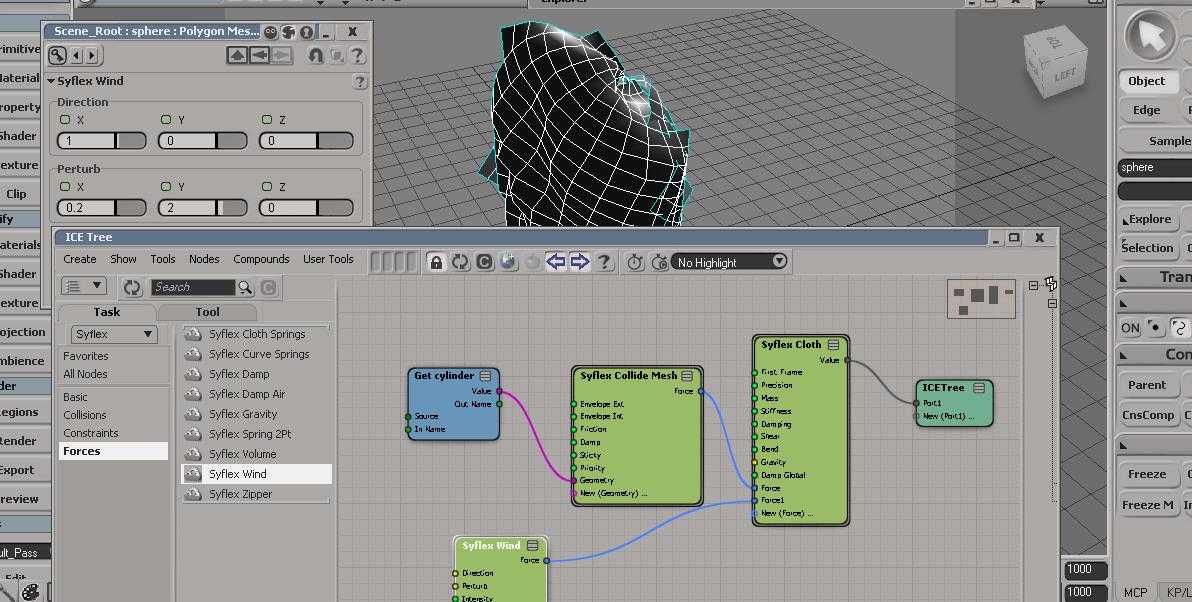Click the second stopwatch icon with badge
The height and width of the screenshot is (602, 1192).
coord(659,262)
